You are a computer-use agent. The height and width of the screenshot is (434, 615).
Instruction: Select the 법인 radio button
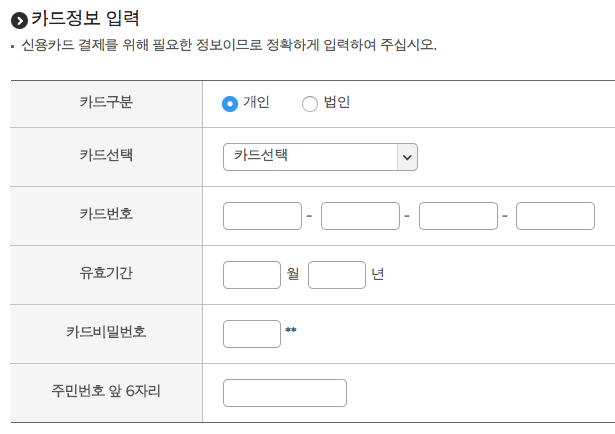click(310, 104)
